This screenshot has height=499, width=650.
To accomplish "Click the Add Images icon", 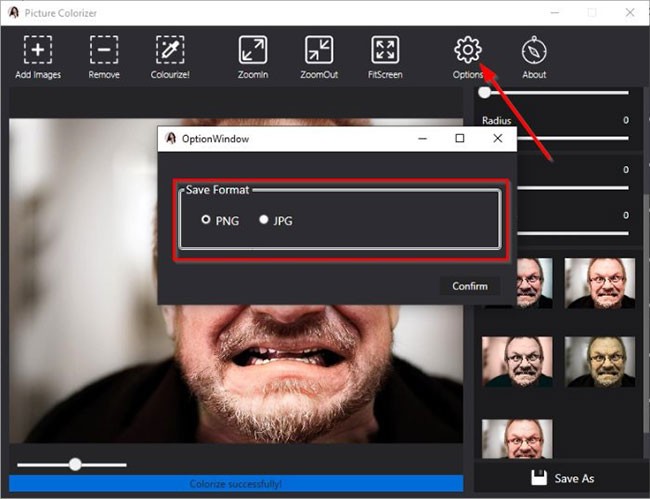I will click(x=38, y=50).
